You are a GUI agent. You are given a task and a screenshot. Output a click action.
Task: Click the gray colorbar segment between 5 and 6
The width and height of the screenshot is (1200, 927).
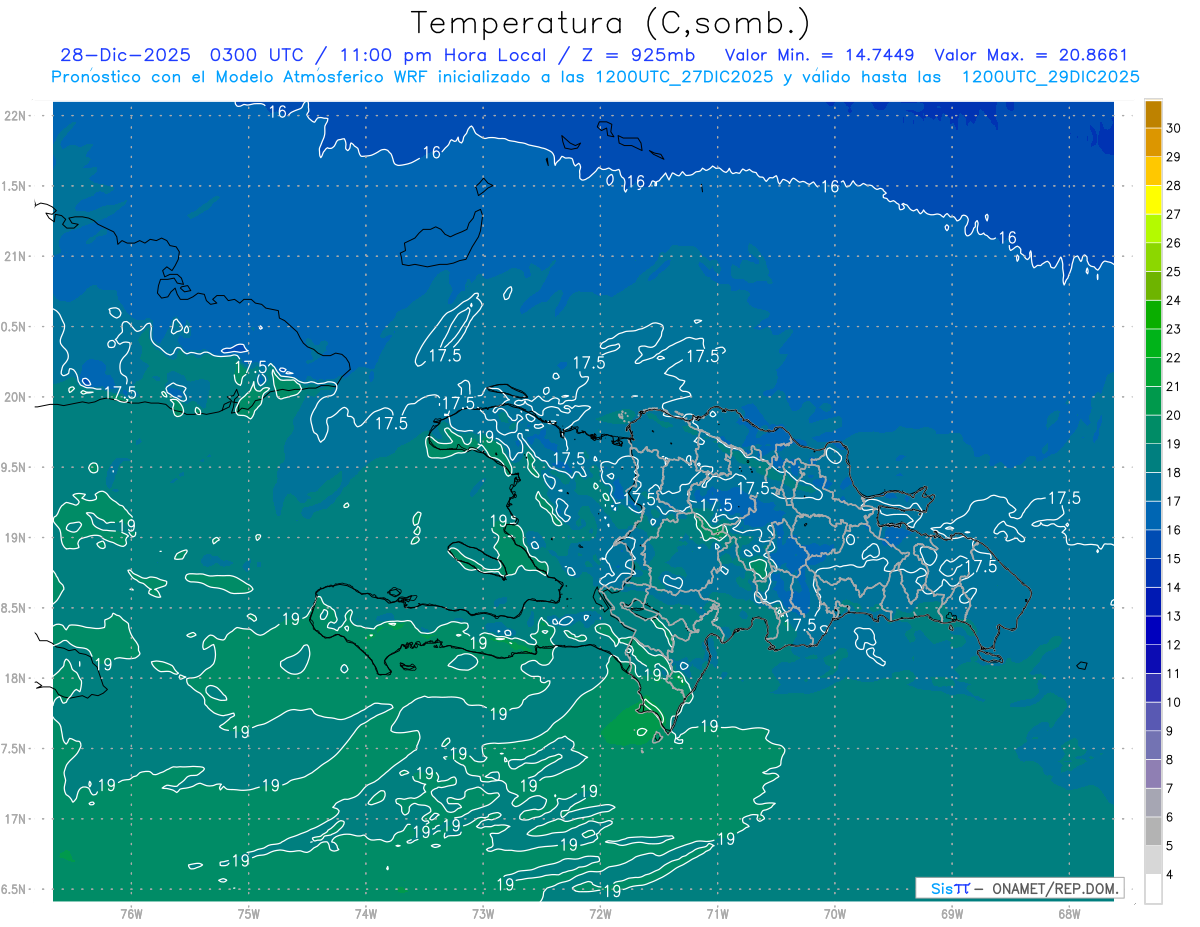pos(1153,831)
